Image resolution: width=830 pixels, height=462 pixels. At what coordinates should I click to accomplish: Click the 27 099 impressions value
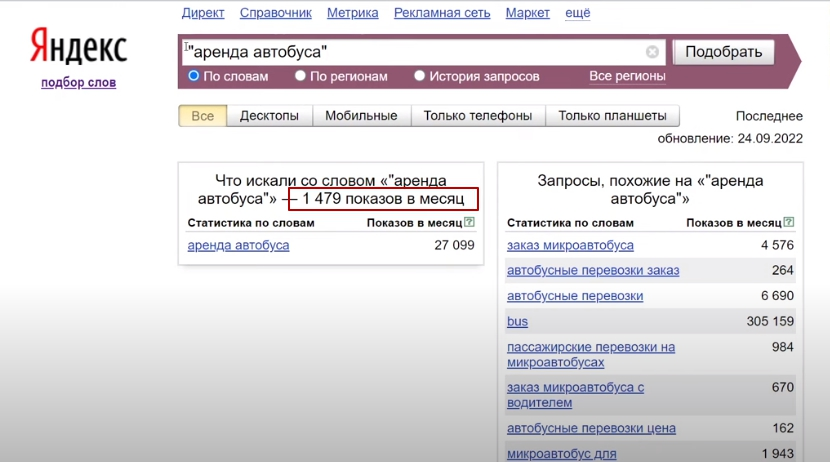click(454, 245)
